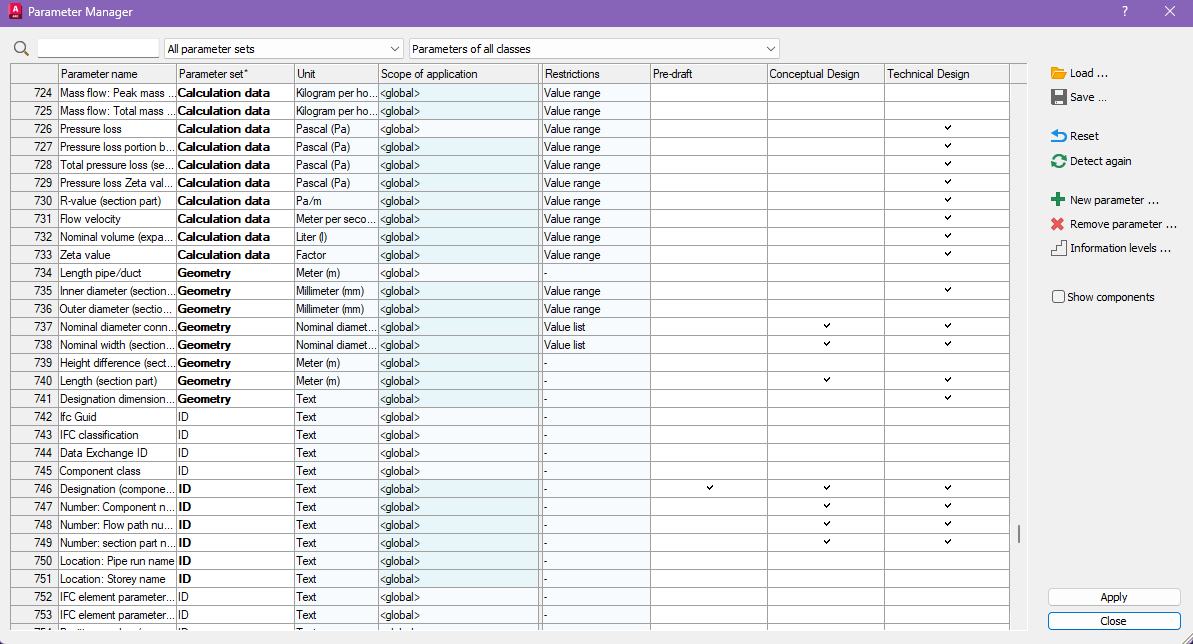Click the green New parameter plus icon

[x=1058, y=200]
